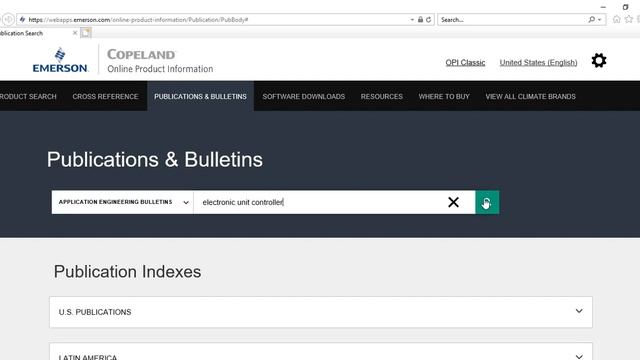Submit search with the green search button
This screenshot has height=360, width=640.
487,202
